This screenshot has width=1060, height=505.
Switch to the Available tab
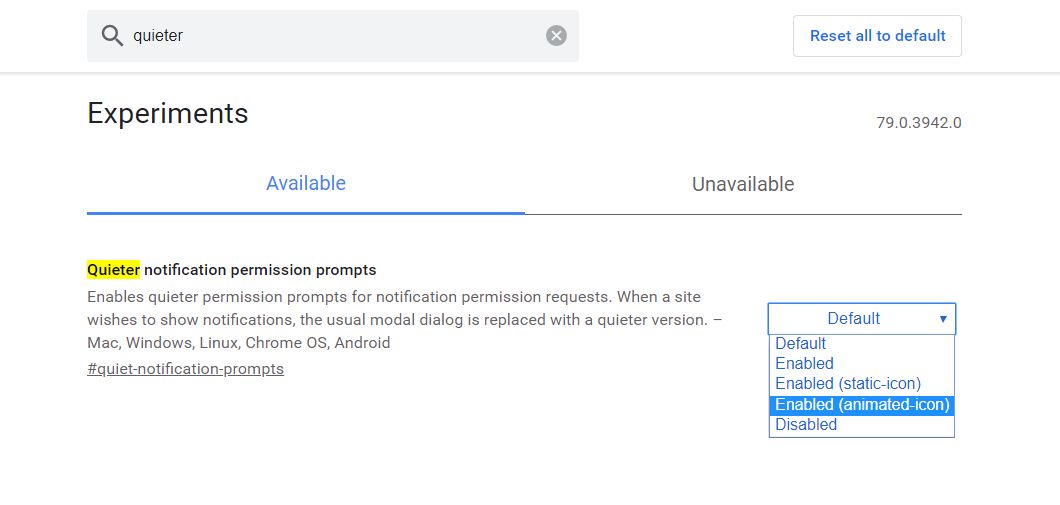click(306, 184)
